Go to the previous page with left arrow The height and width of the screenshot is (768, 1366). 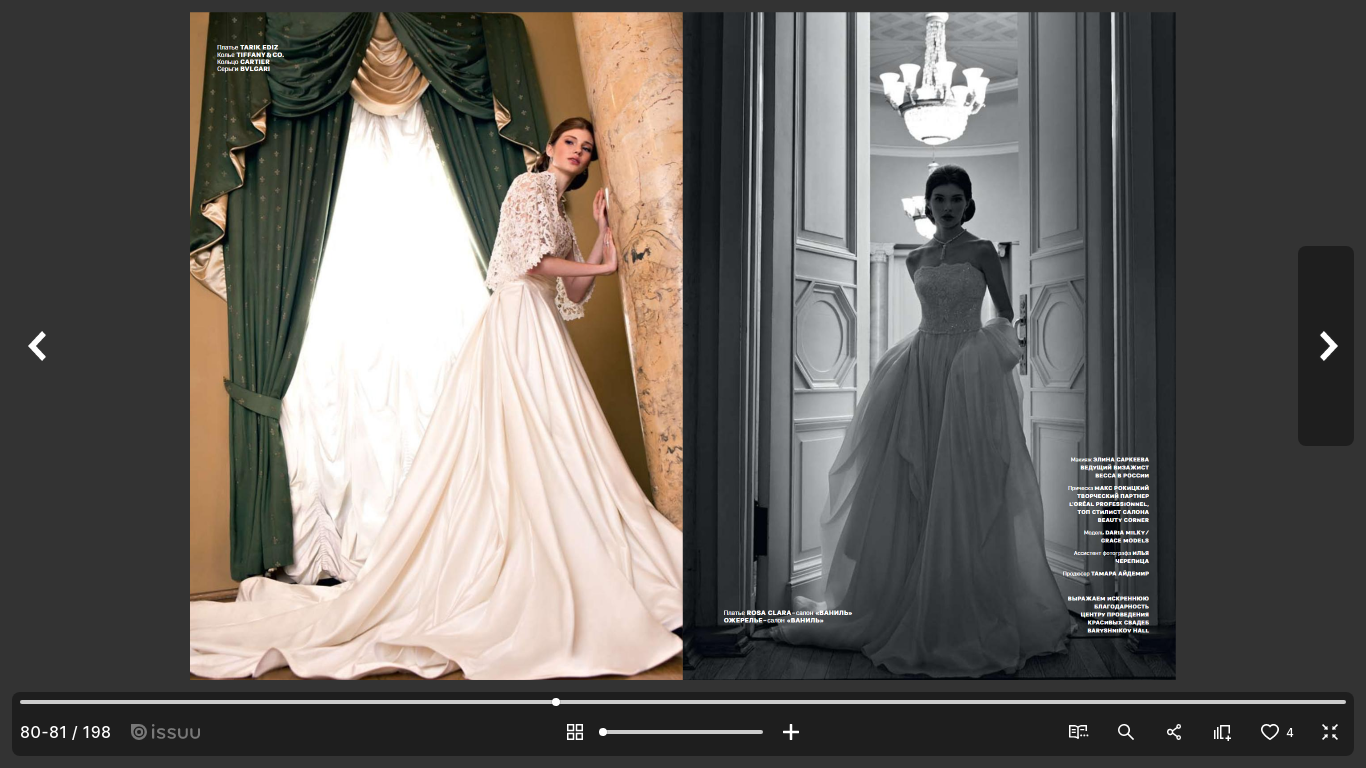37,346
